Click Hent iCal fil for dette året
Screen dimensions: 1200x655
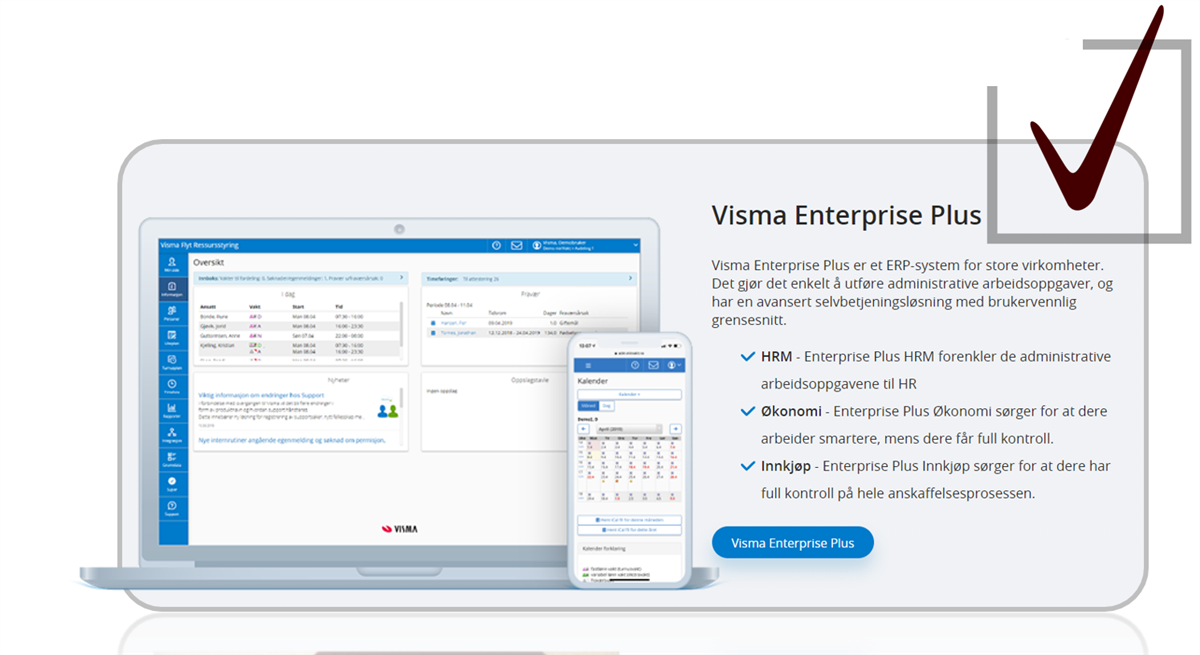[x=629, y=530]
